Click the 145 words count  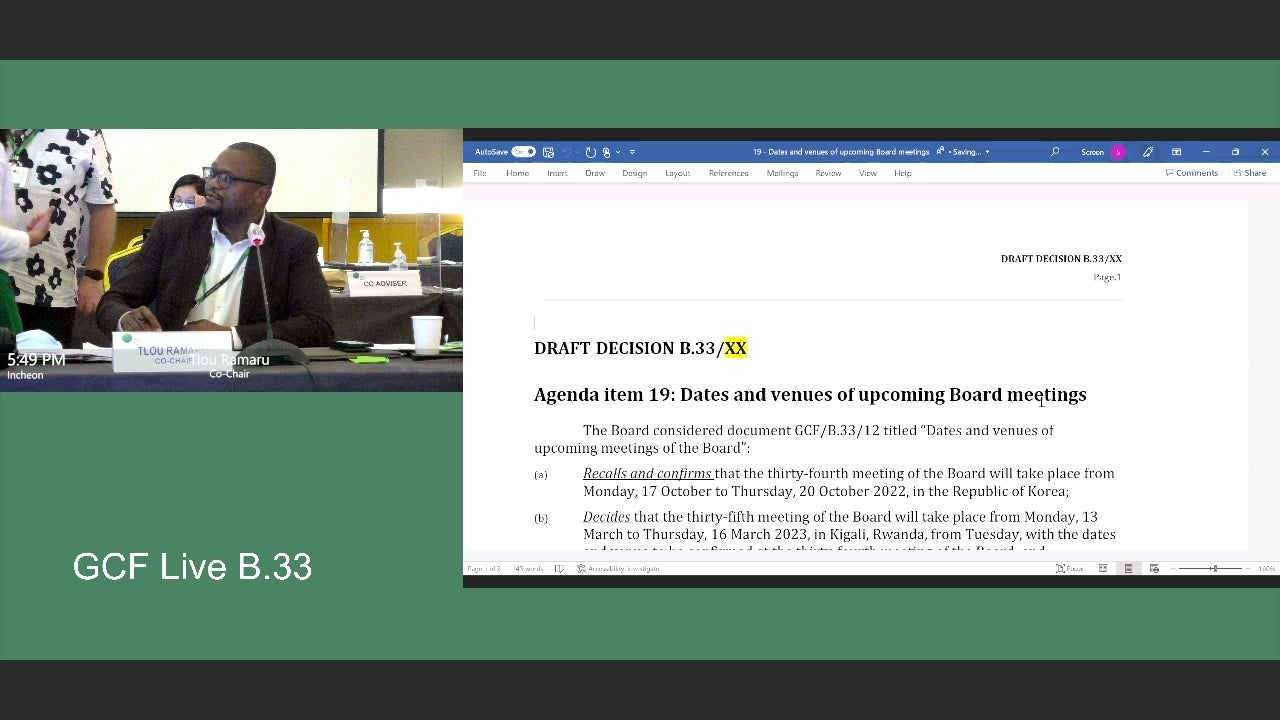528,568
